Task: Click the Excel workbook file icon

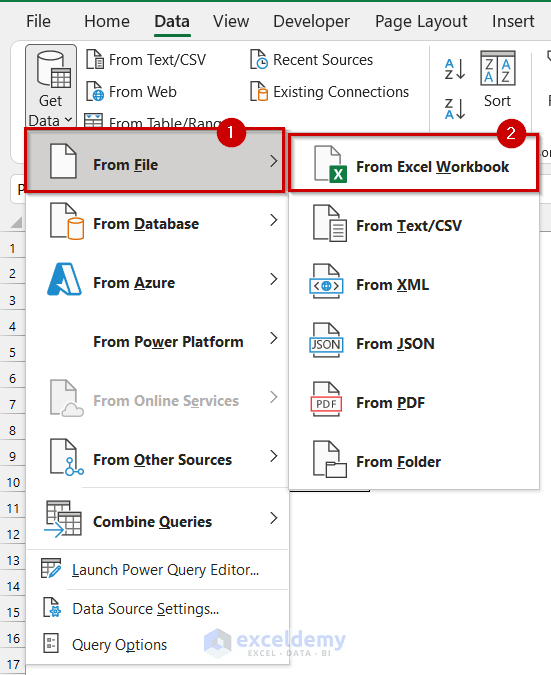Action: pos(330,164)
